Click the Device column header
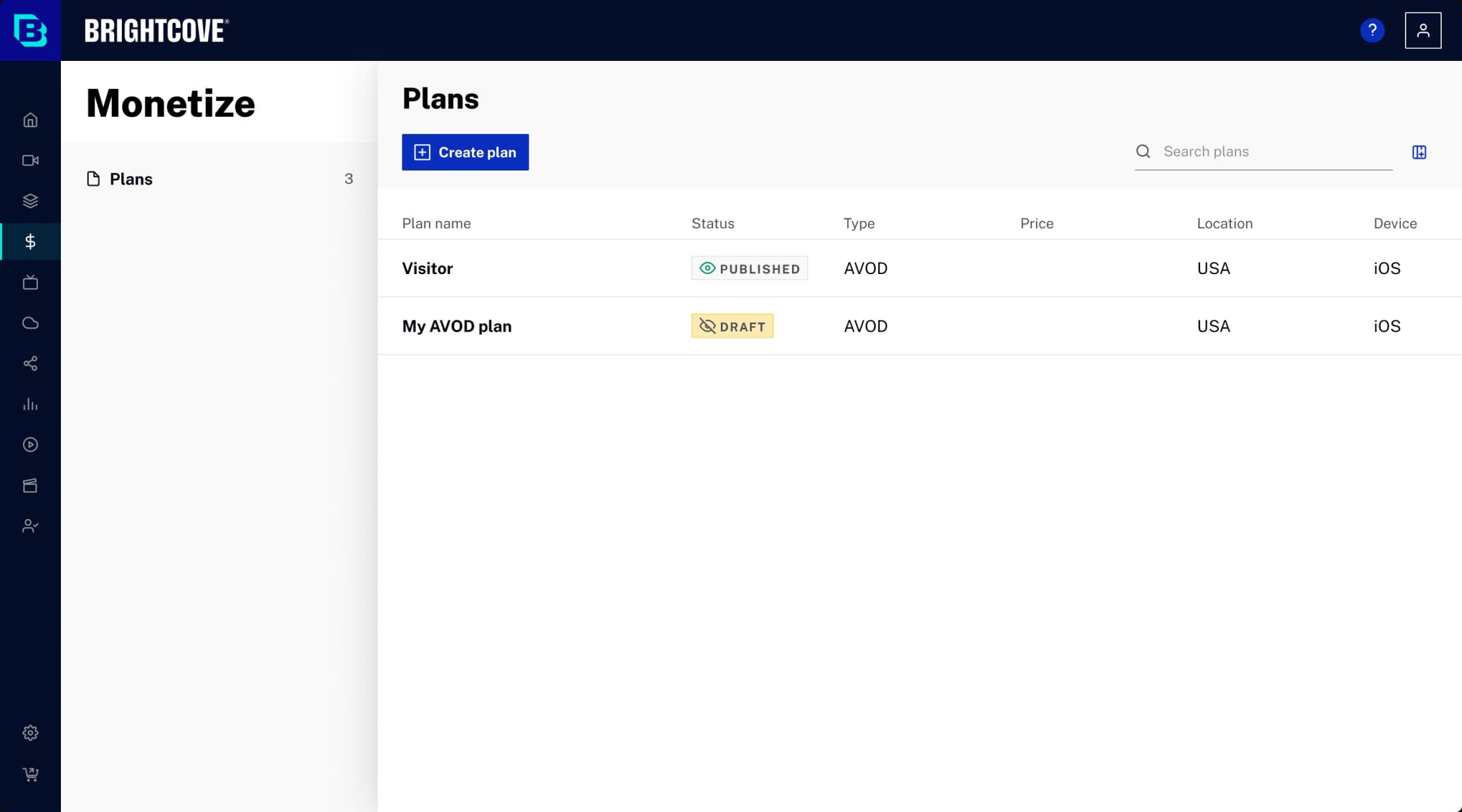 tap(1395, 223)
